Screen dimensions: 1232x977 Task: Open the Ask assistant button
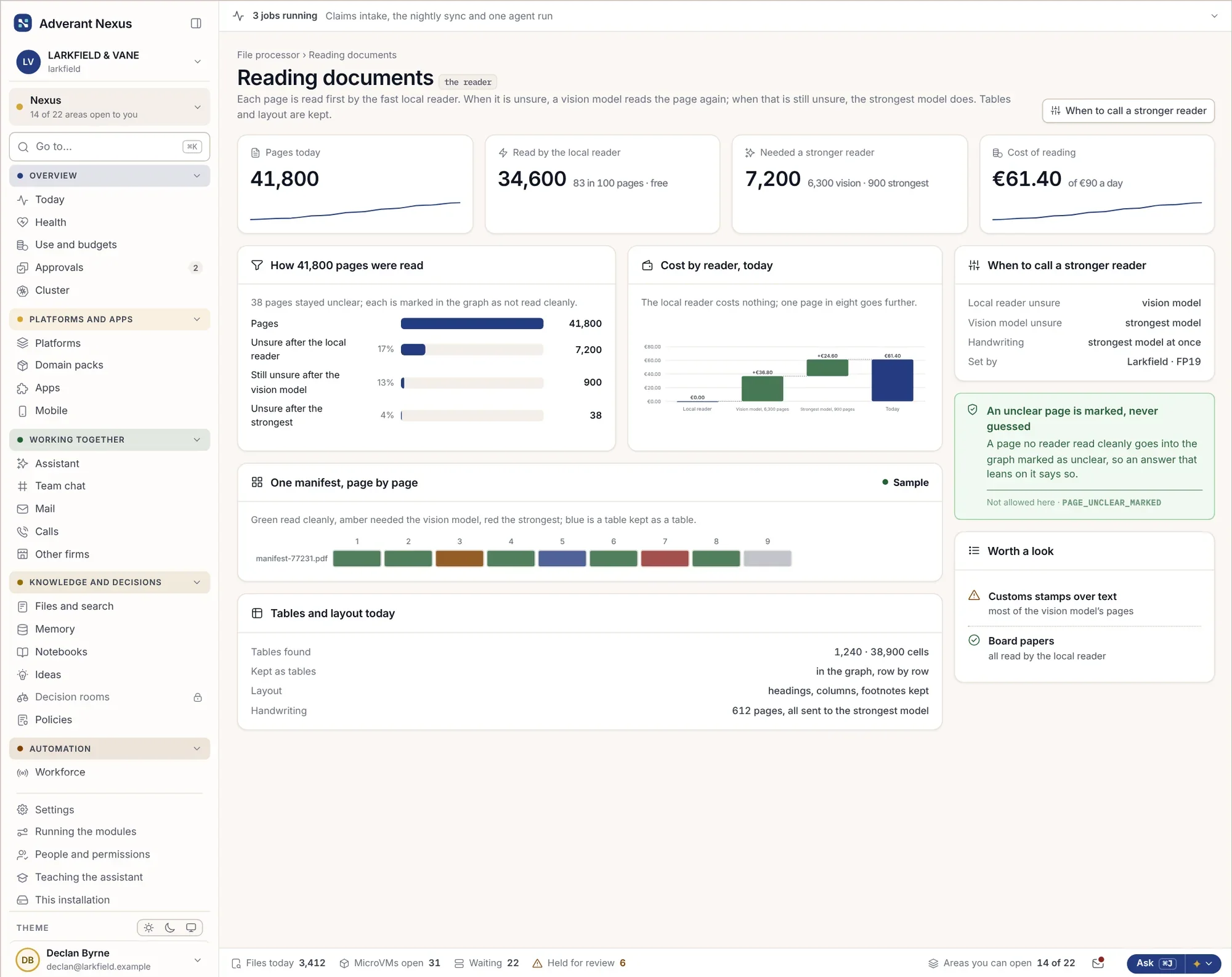1155,963
